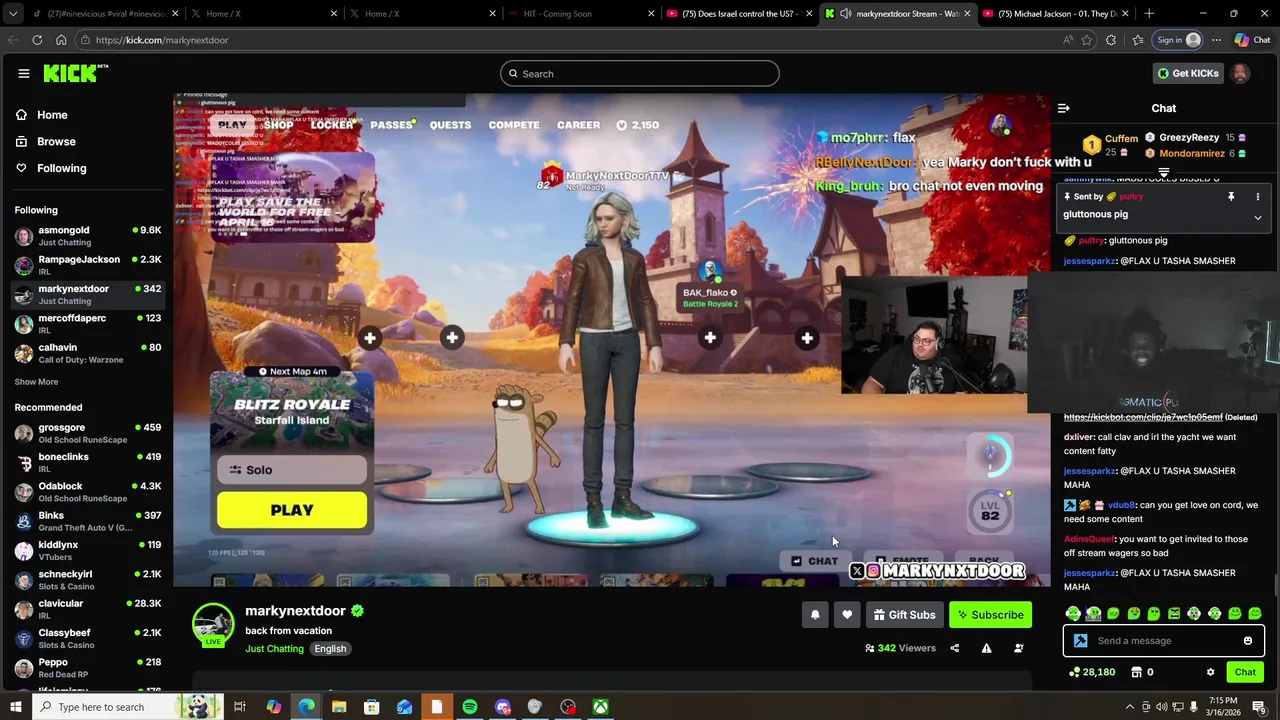The height and width of the screenshot is (720, 1280).
Task: Open a new browser tab
Action: (x=1149, y=14)
